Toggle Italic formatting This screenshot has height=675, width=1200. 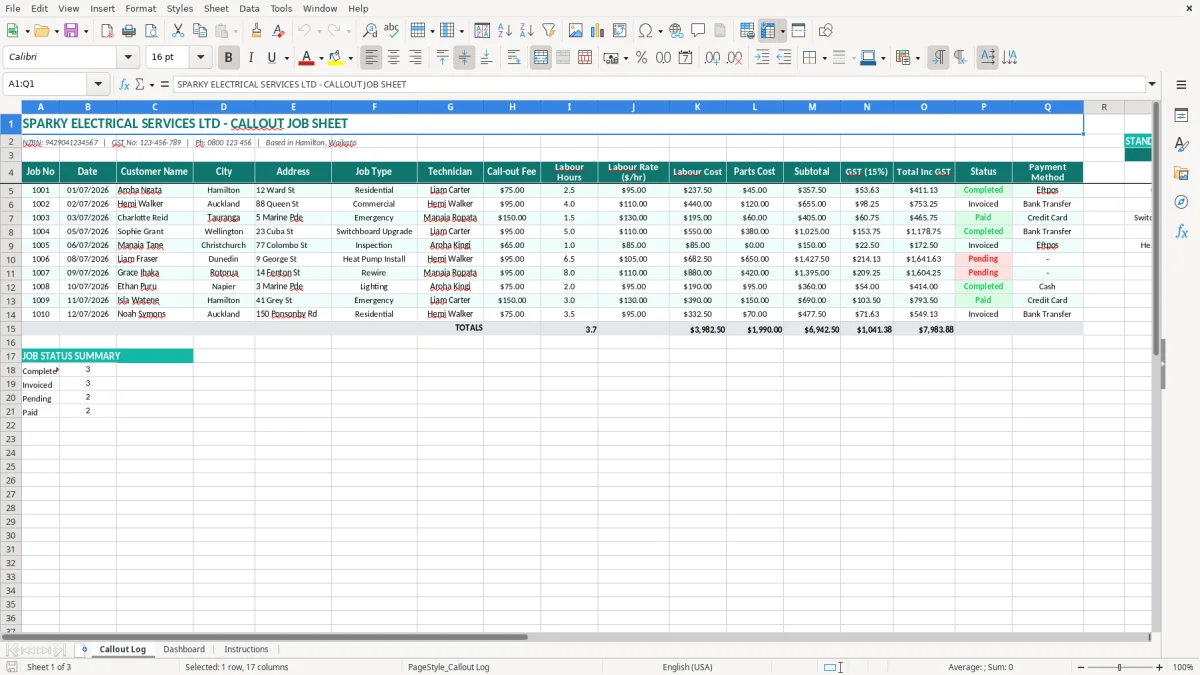(x=250, y=58)
